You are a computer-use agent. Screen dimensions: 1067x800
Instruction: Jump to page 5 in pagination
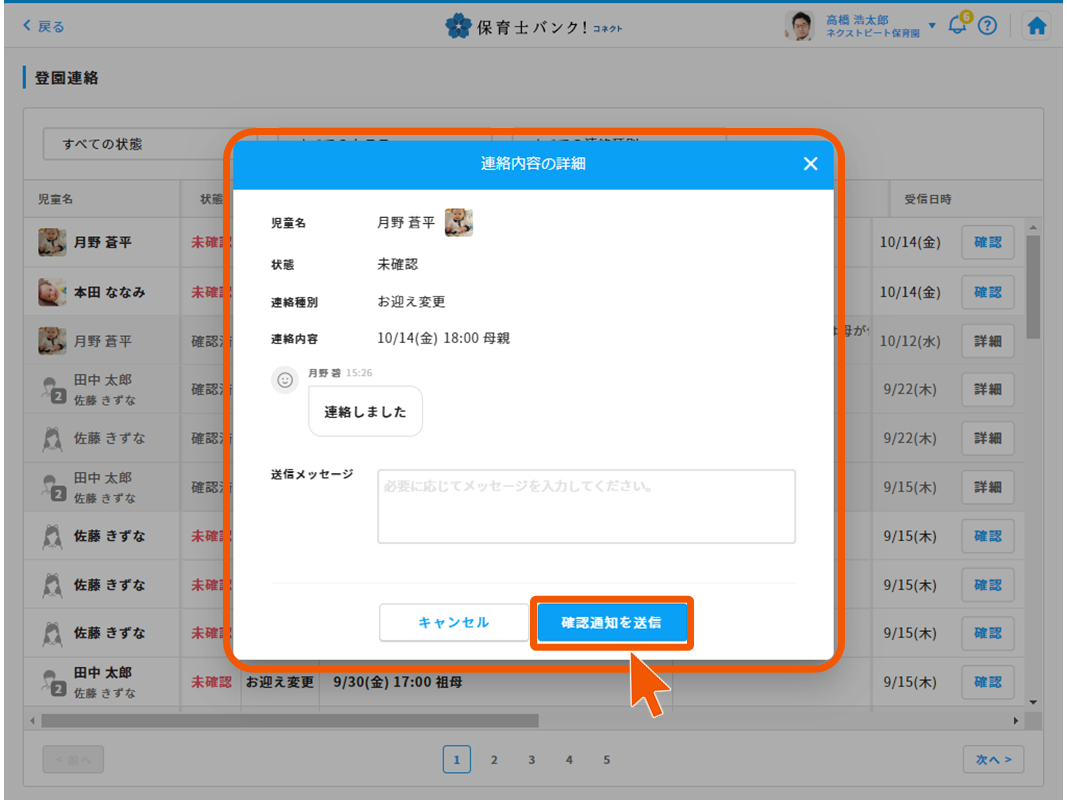[x=606, y=760]
